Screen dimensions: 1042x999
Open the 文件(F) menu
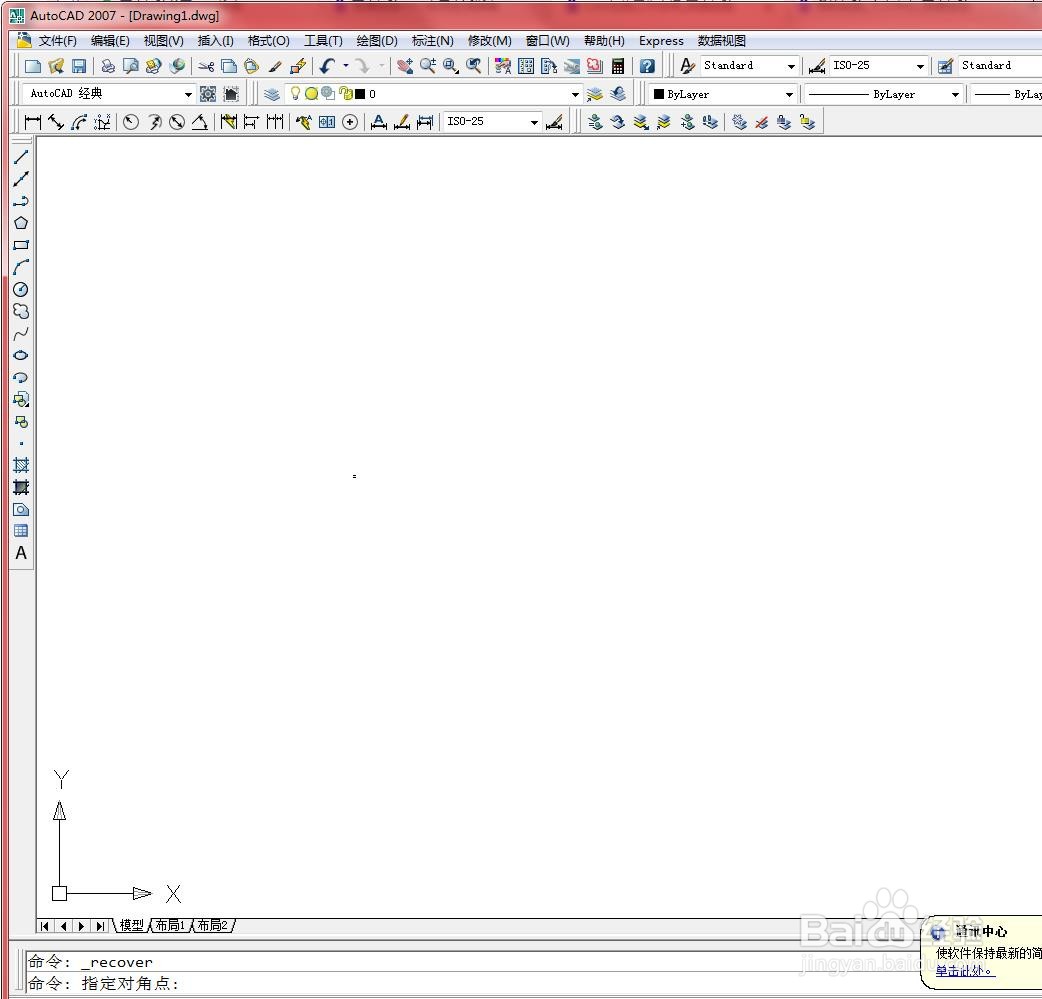pos(57,41)
